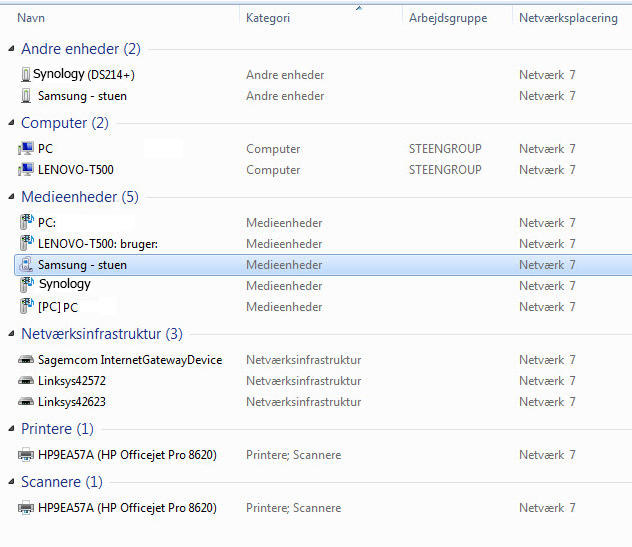The width and height of the screenshot is (632, 547).
Task: Select Samsung - stuen name in Medieenheder
Action: 82,265
